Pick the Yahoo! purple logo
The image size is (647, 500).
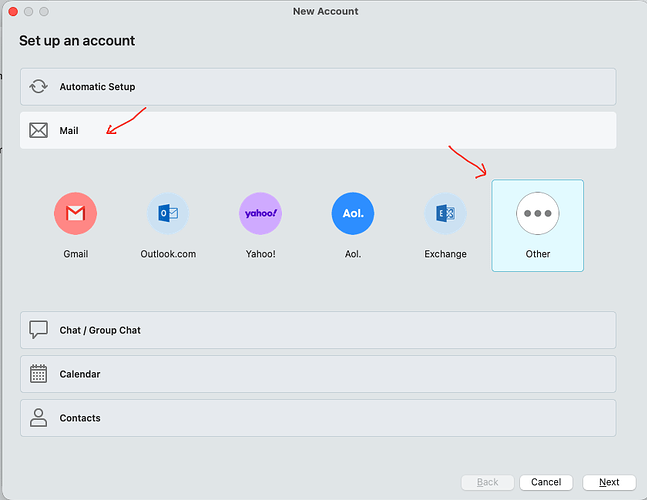(260, 213)
